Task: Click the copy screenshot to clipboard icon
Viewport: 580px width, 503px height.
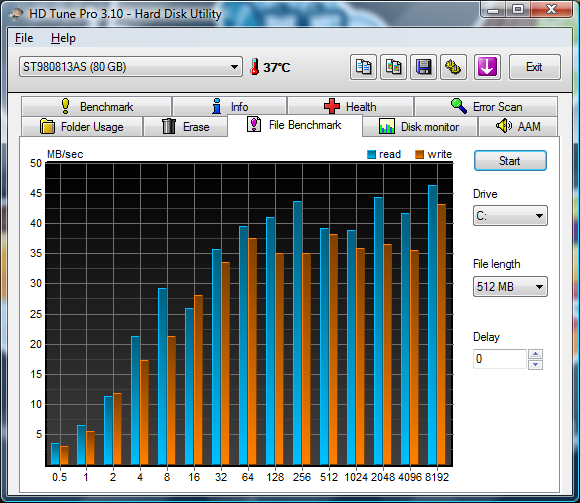Action: click(x=394, y=67)
